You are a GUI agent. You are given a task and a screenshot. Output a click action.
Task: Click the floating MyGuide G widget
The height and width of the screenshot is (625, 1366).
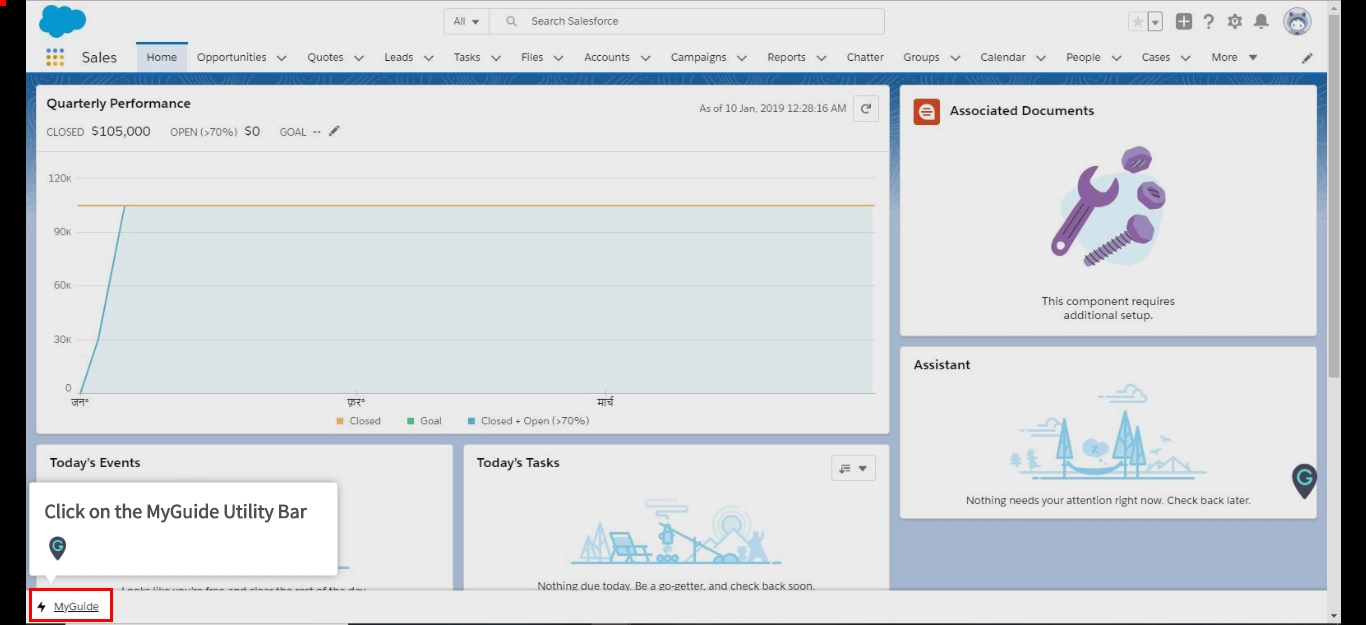click(x=1304, y=481)
